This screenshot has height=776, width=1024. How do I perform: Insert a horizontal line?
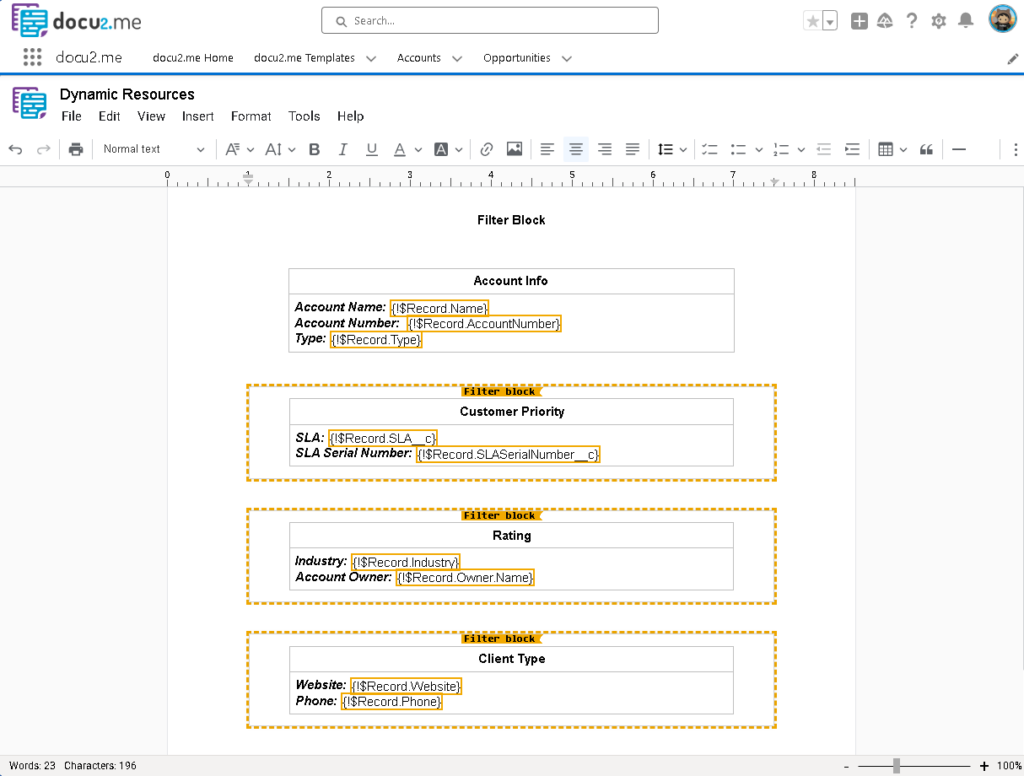959,150
